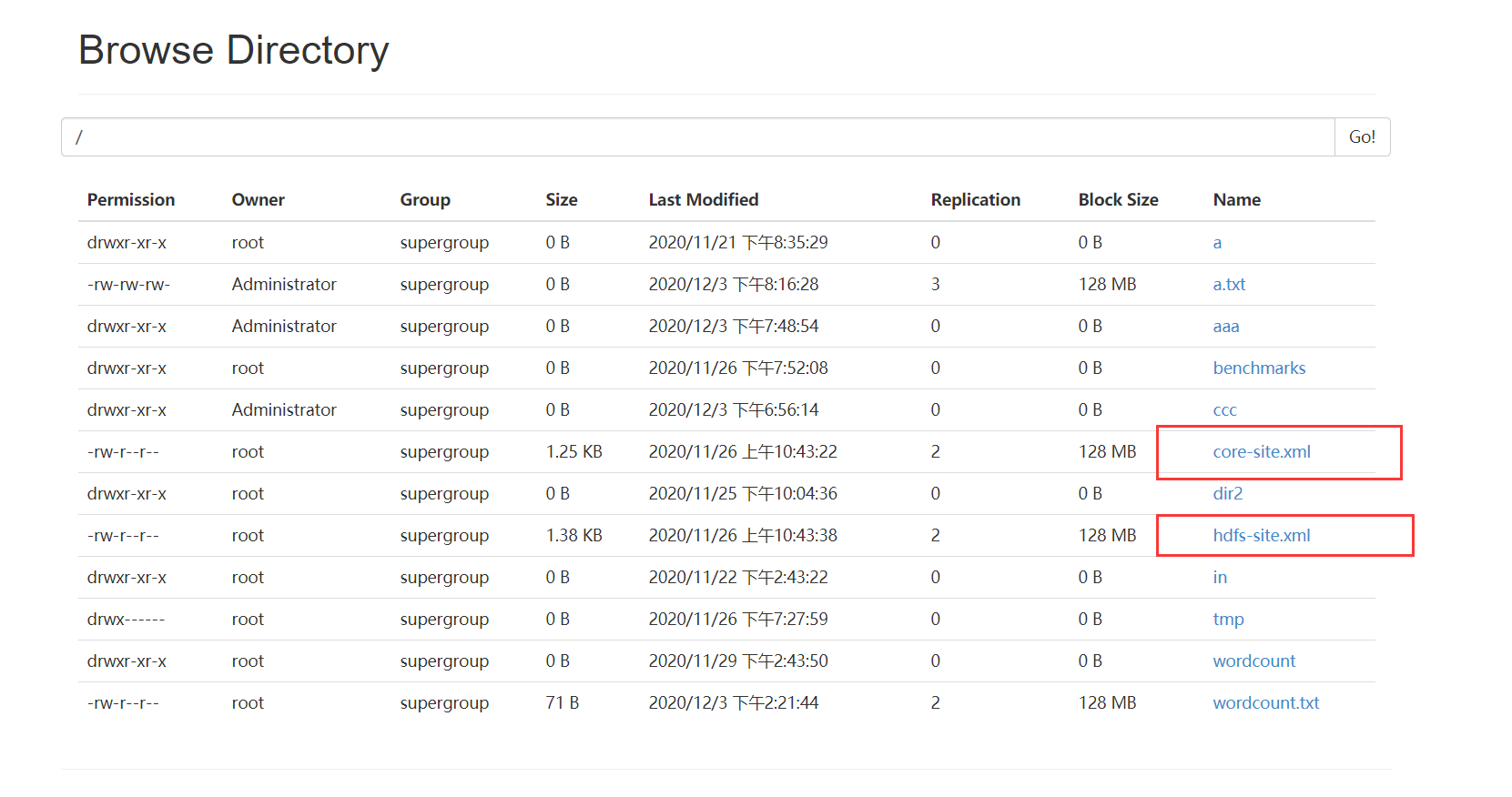Open the a.txt file link

click(1229, 285)
